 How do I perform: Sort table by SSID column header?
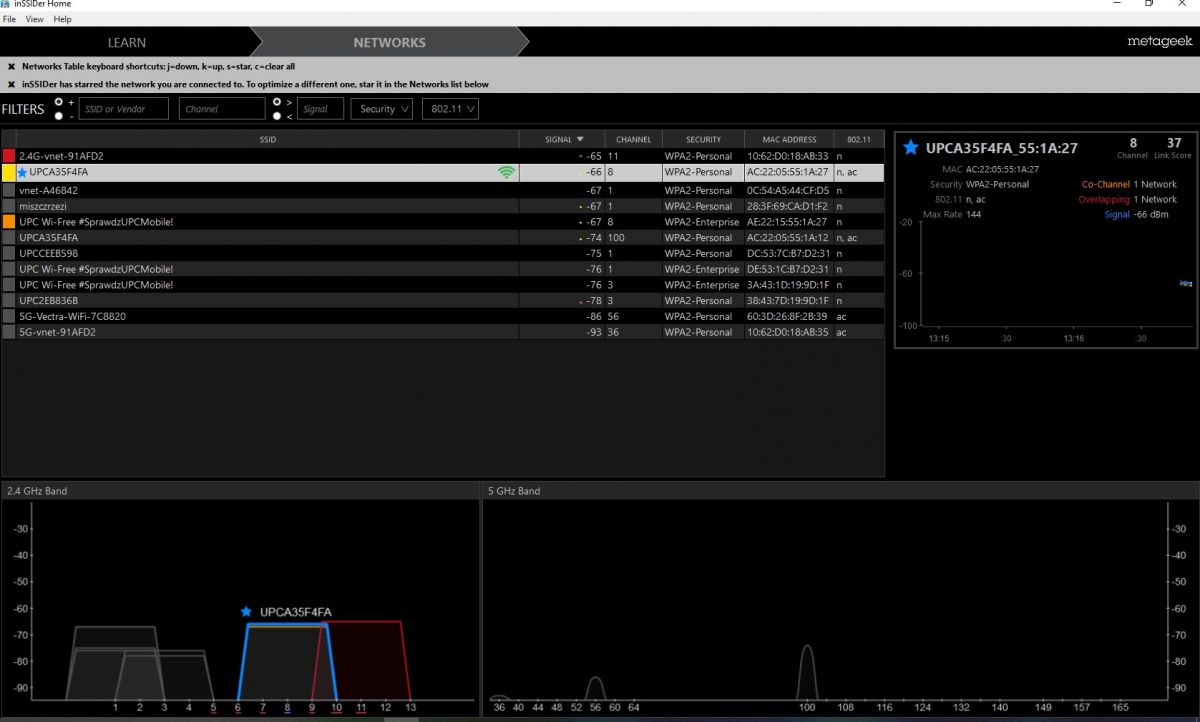tap(267, 140)
